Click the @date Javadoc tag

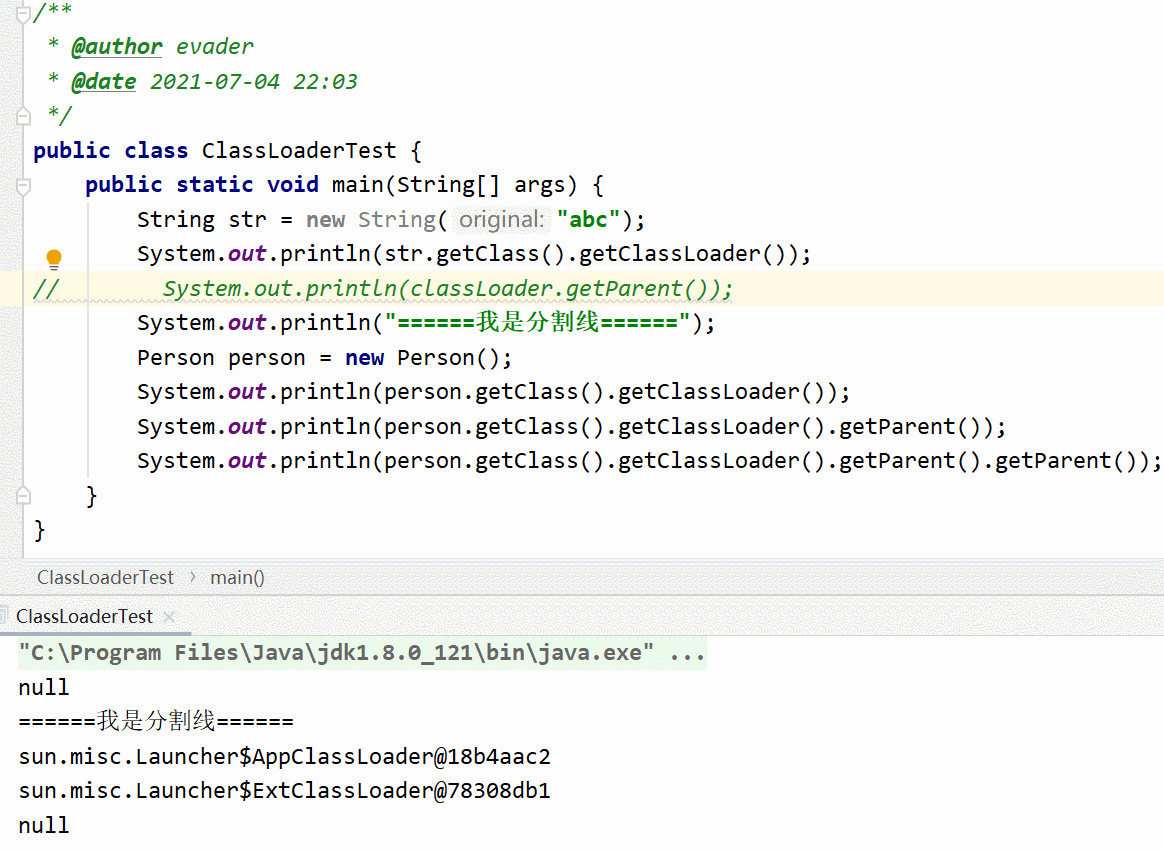(x=104, y=82)
